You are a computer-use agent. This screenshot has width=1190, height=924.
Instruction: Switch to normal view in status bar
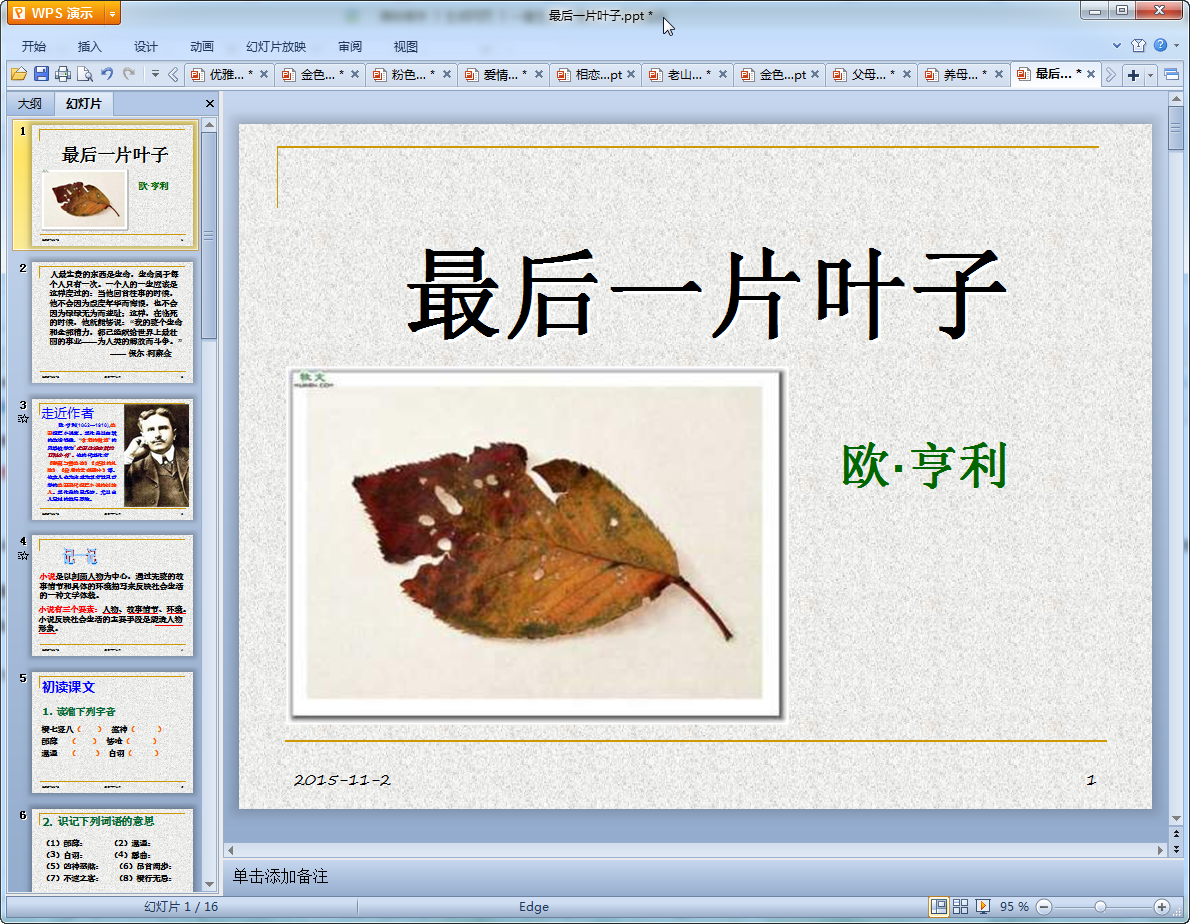click(x=939, y=907)
